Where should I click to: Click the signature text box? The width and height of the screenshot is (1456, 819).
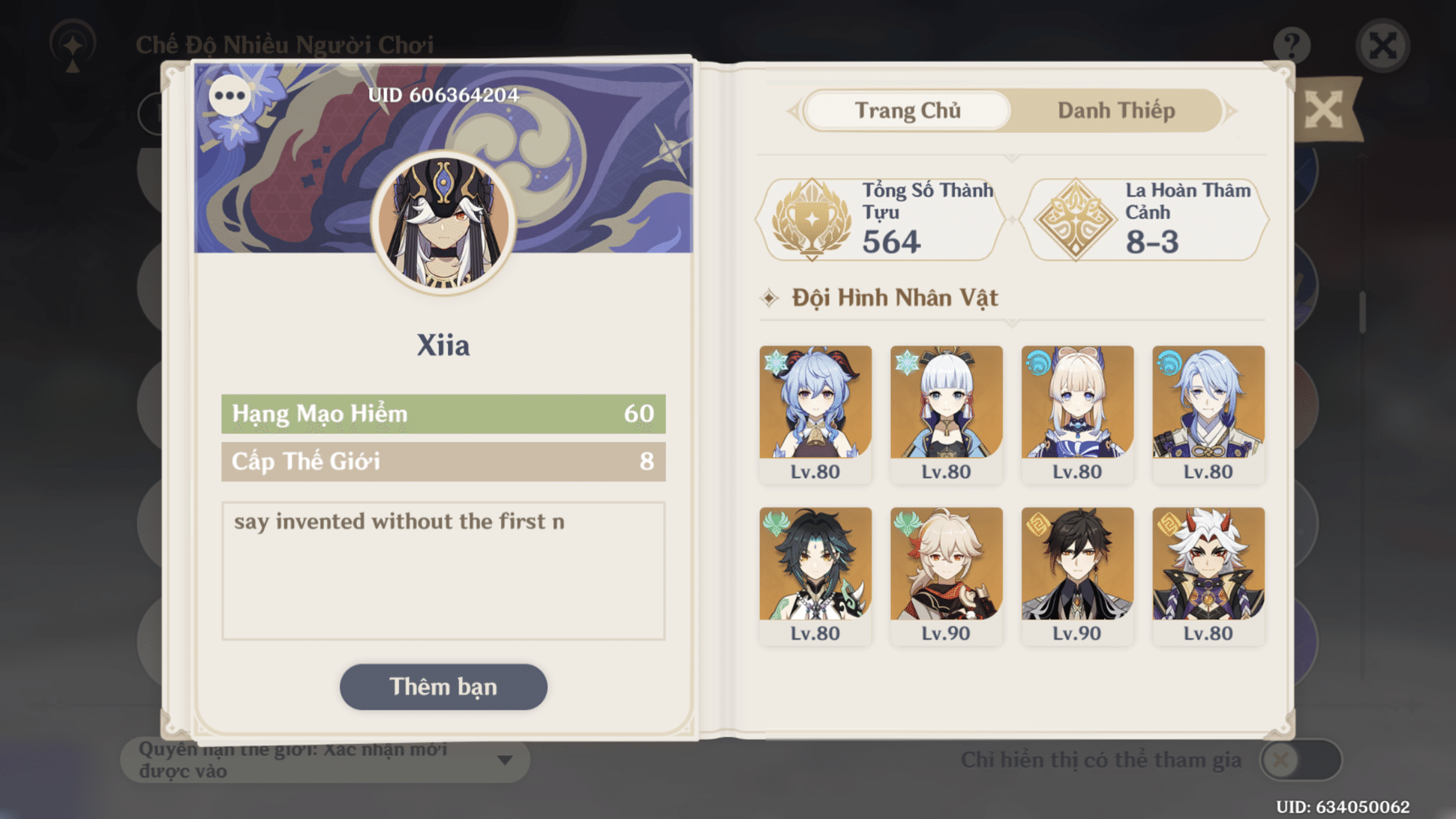tap(443, 571)
